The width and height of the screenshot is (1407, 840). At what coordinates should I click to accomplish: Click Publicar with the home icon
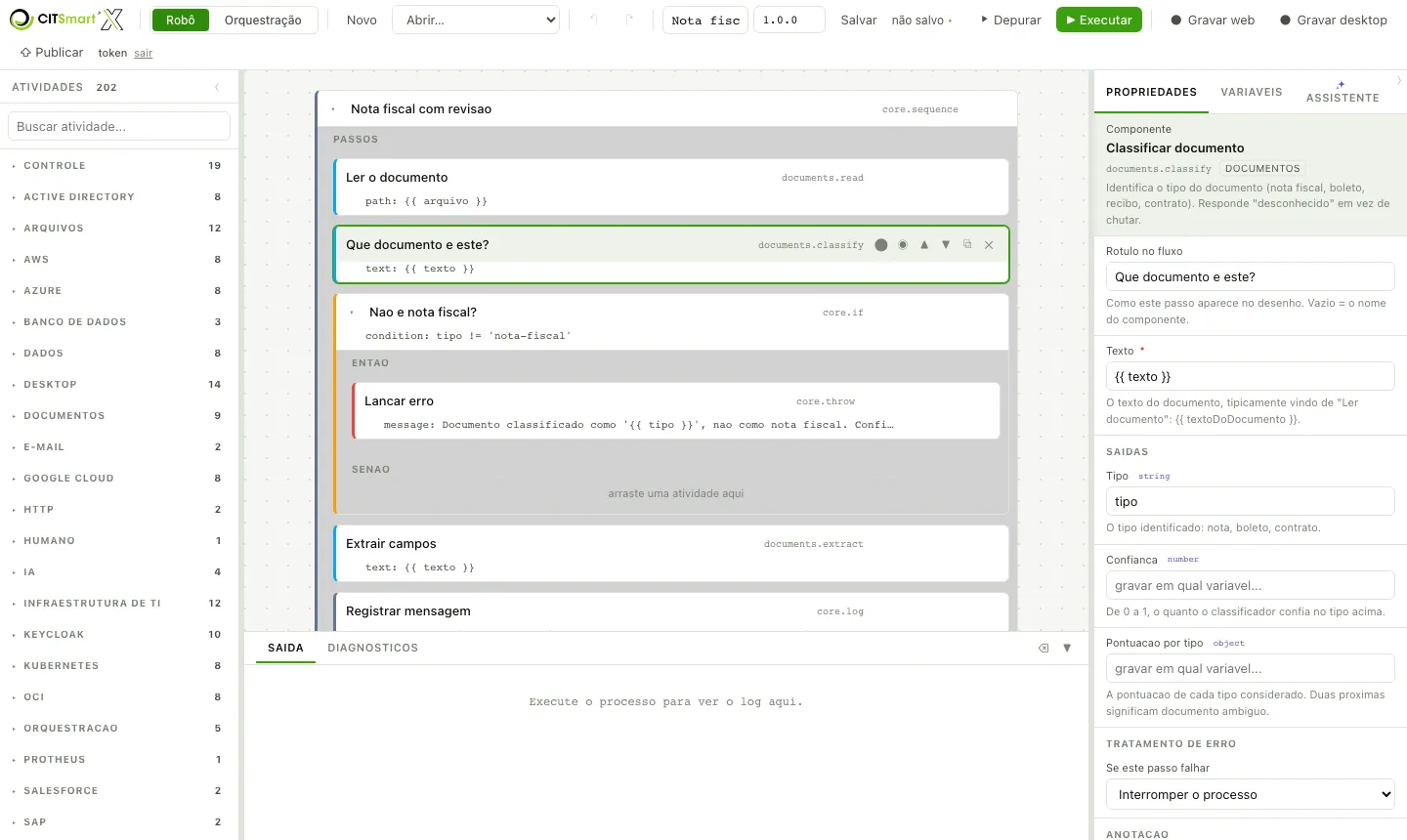pos(52,53)
